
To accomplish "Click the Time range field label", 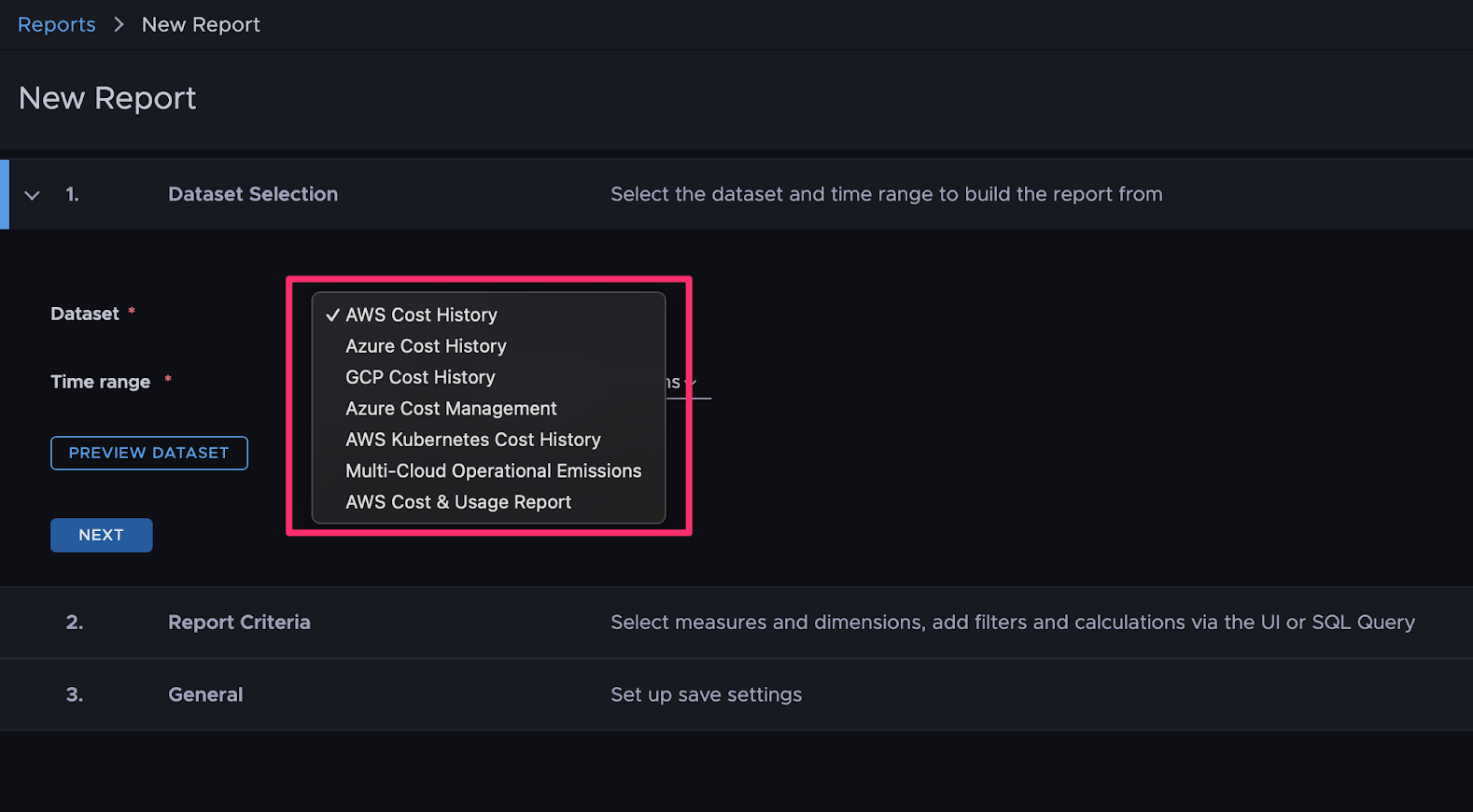I will pos(100,382).
